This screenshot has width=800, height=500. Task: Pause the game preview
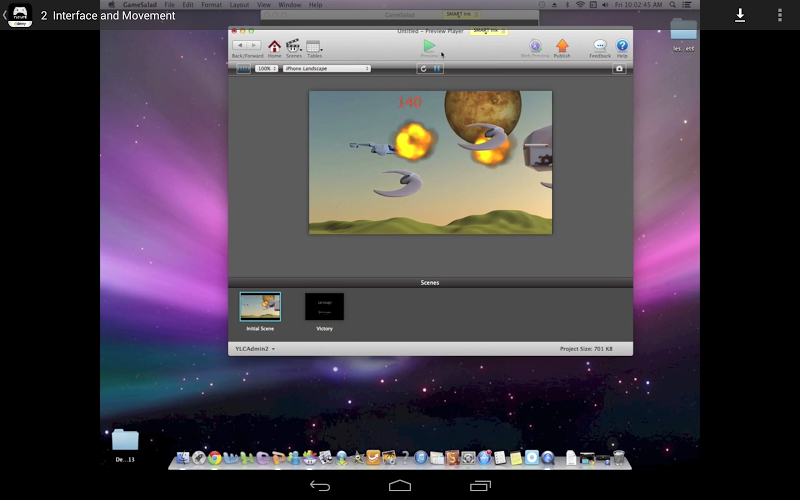coord(437,69)
